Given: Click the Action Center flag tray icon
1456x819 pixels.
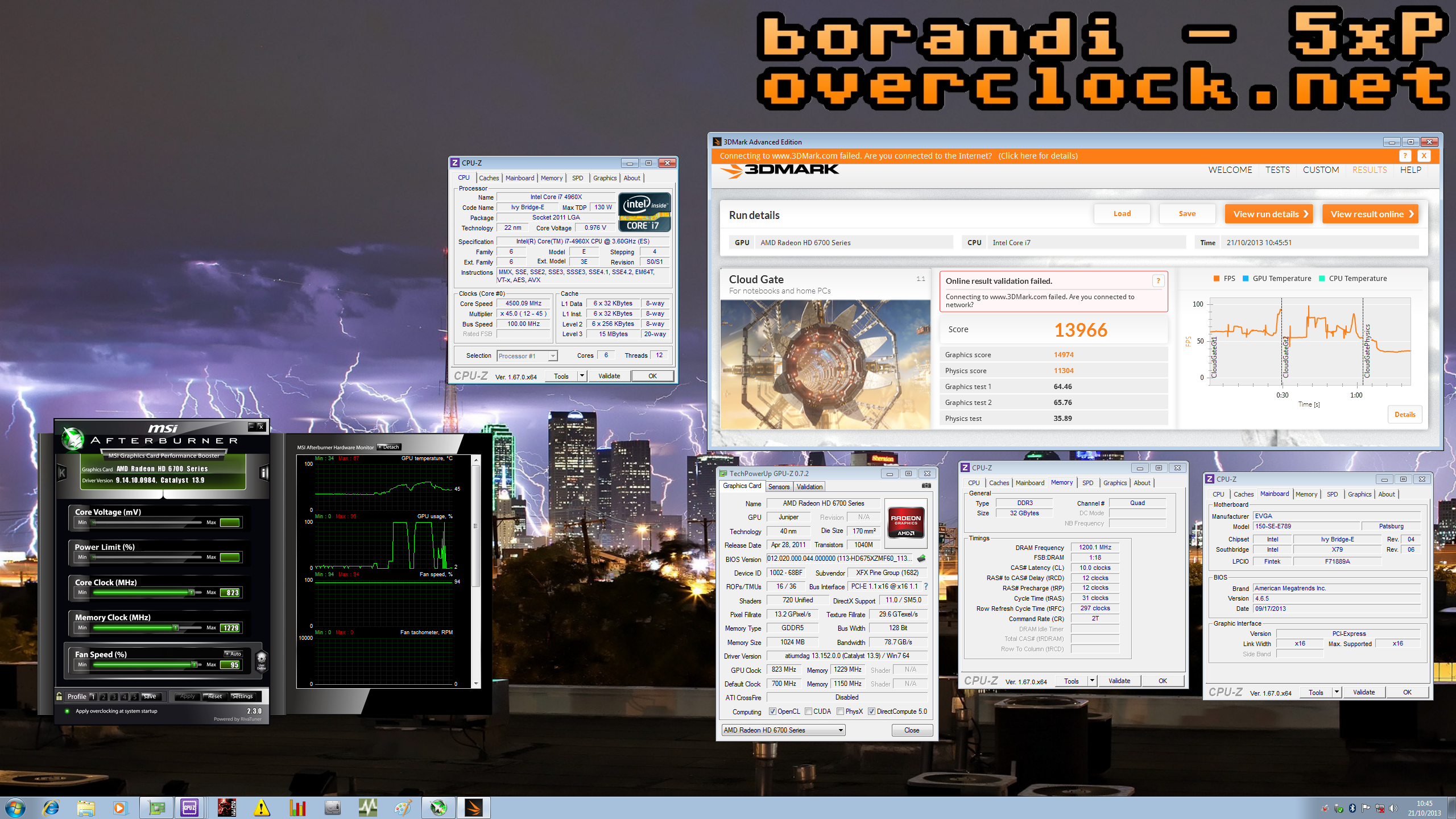Looking at the screenshot, I should pos(1366,808).
